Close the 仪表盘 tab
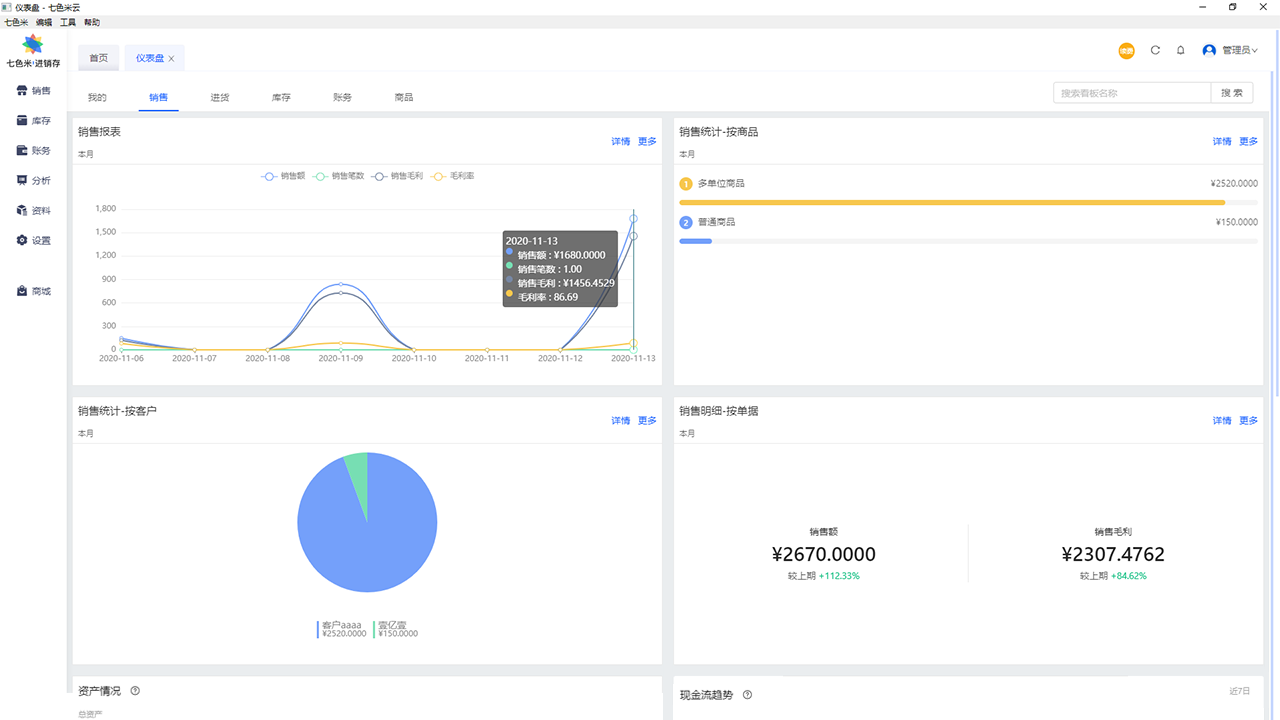The image size is (1280, 720). 171,59
